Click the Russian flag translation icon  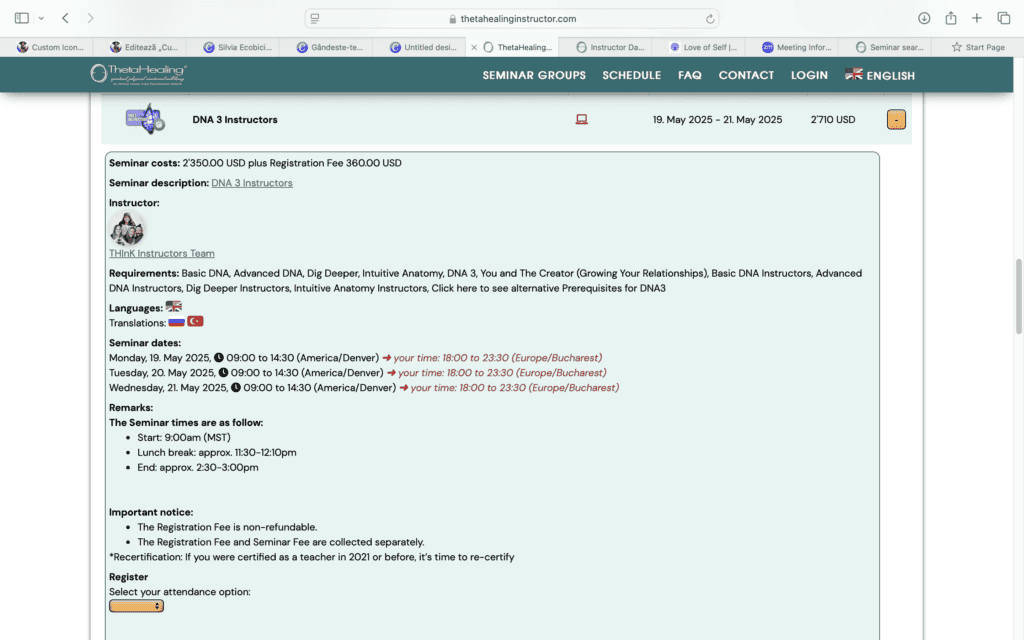[176, 321]
